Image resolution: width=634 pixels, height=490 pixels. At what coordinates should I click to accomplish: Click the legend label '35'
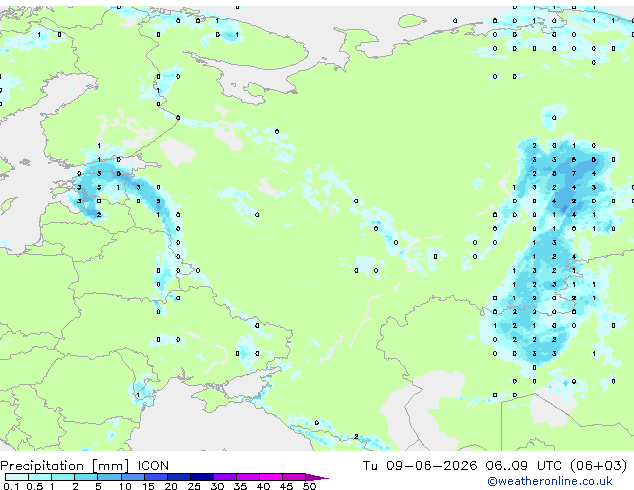[x=240, y=486]
